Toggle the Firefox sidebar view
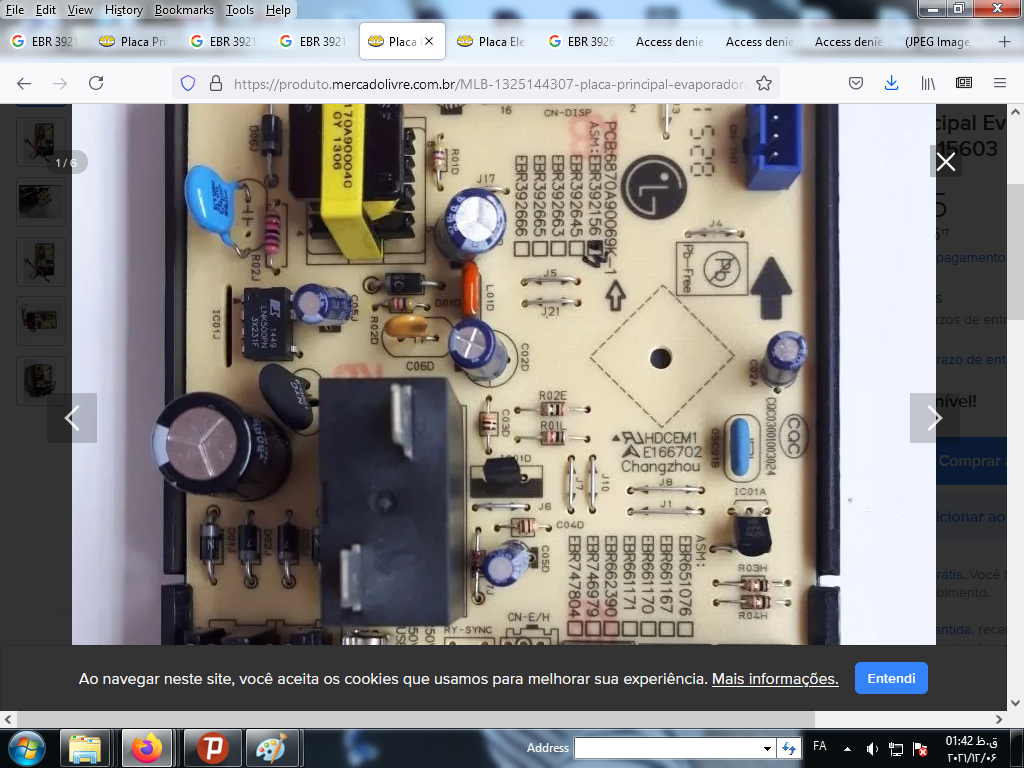This screenshot has width=1024, height=768. click(x=964, y=83)
